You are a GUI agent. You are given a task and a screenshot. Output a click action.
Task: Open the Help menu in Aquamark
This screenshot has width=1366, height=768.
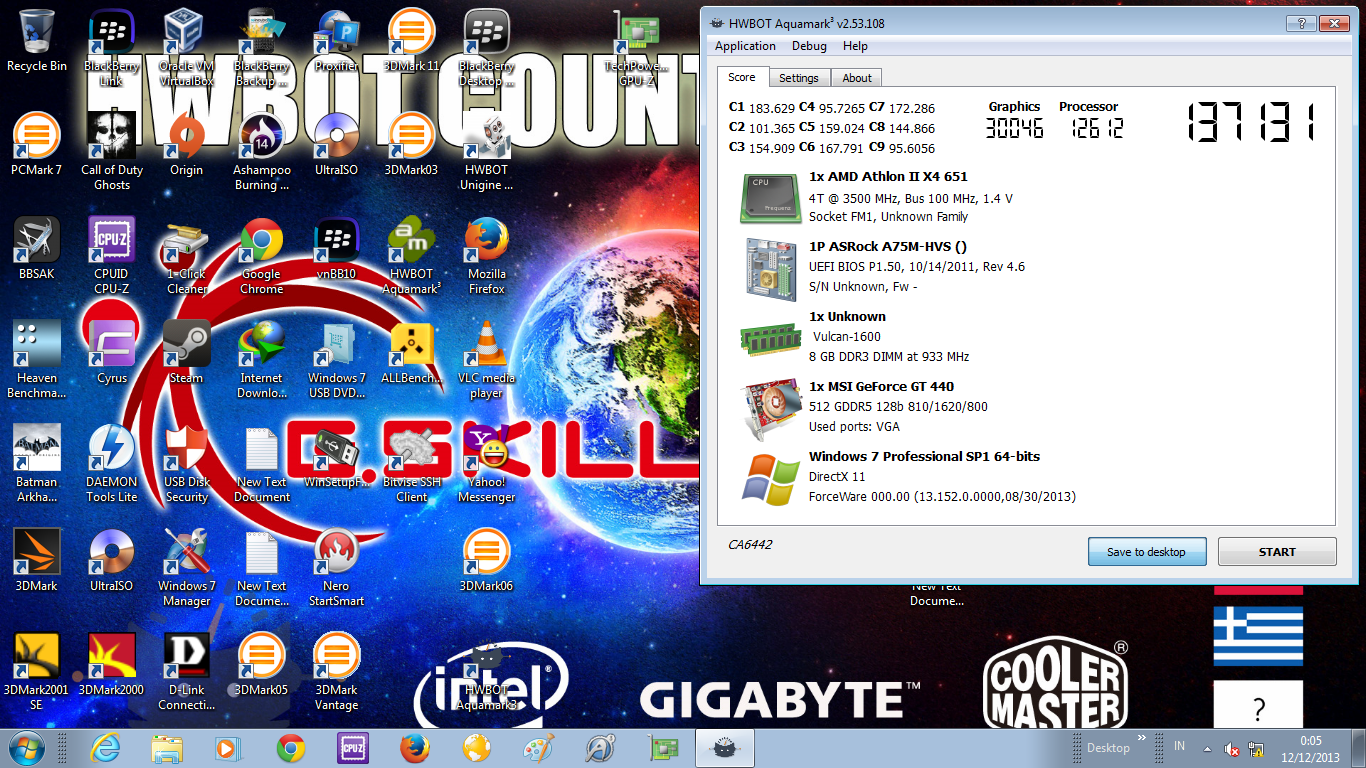click(855, 46)
